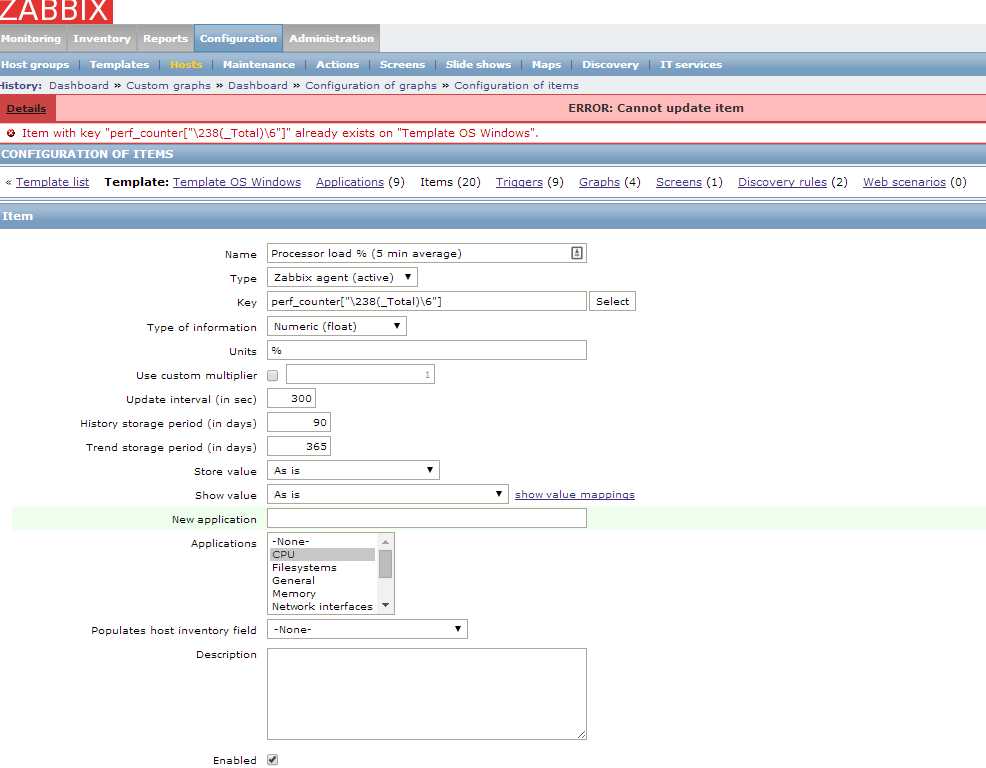
Task: Open Type of information dropdown
Action: point(336,326)
